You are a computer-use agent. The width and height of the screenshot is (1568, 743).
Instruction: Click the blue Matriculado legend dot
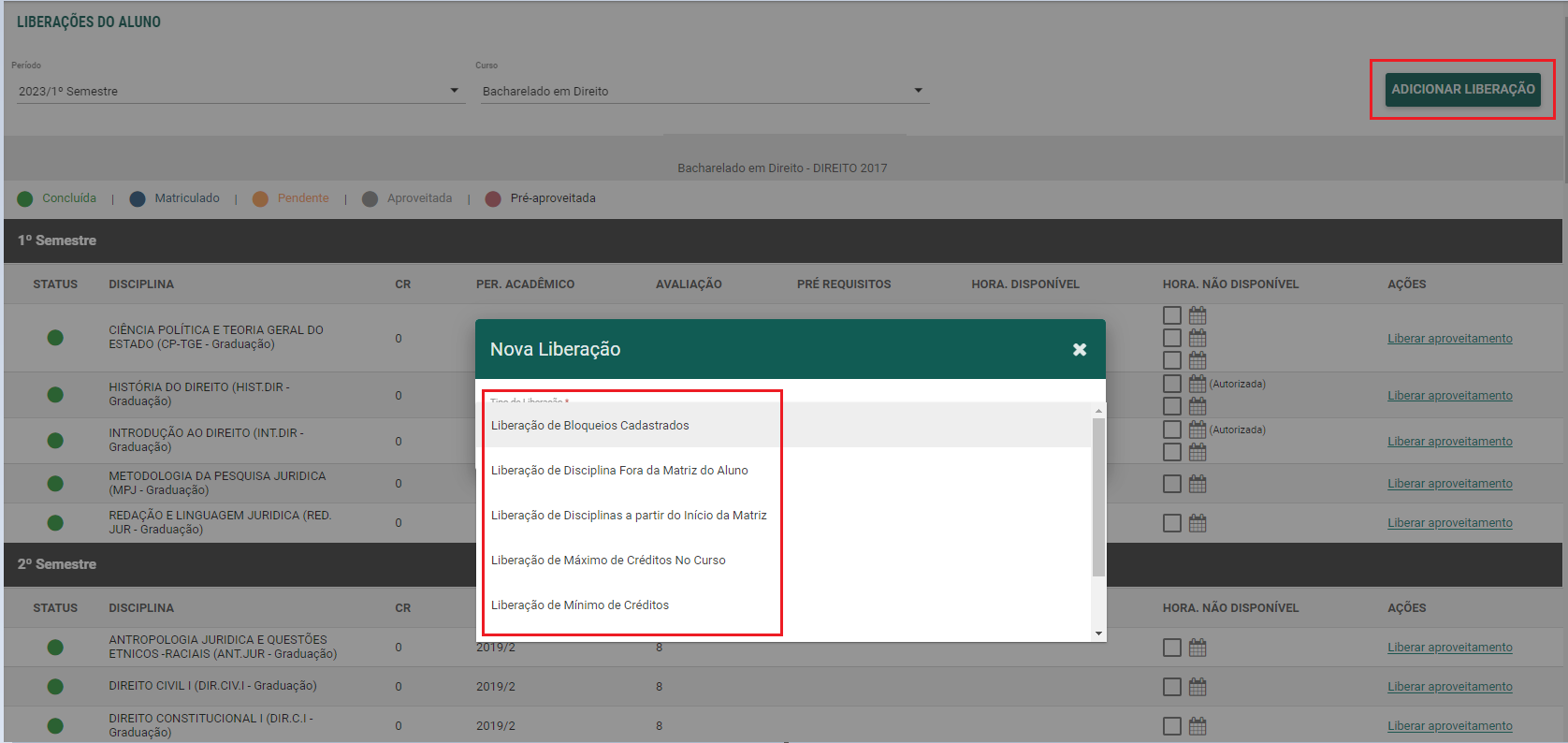[x=138, y=198]
